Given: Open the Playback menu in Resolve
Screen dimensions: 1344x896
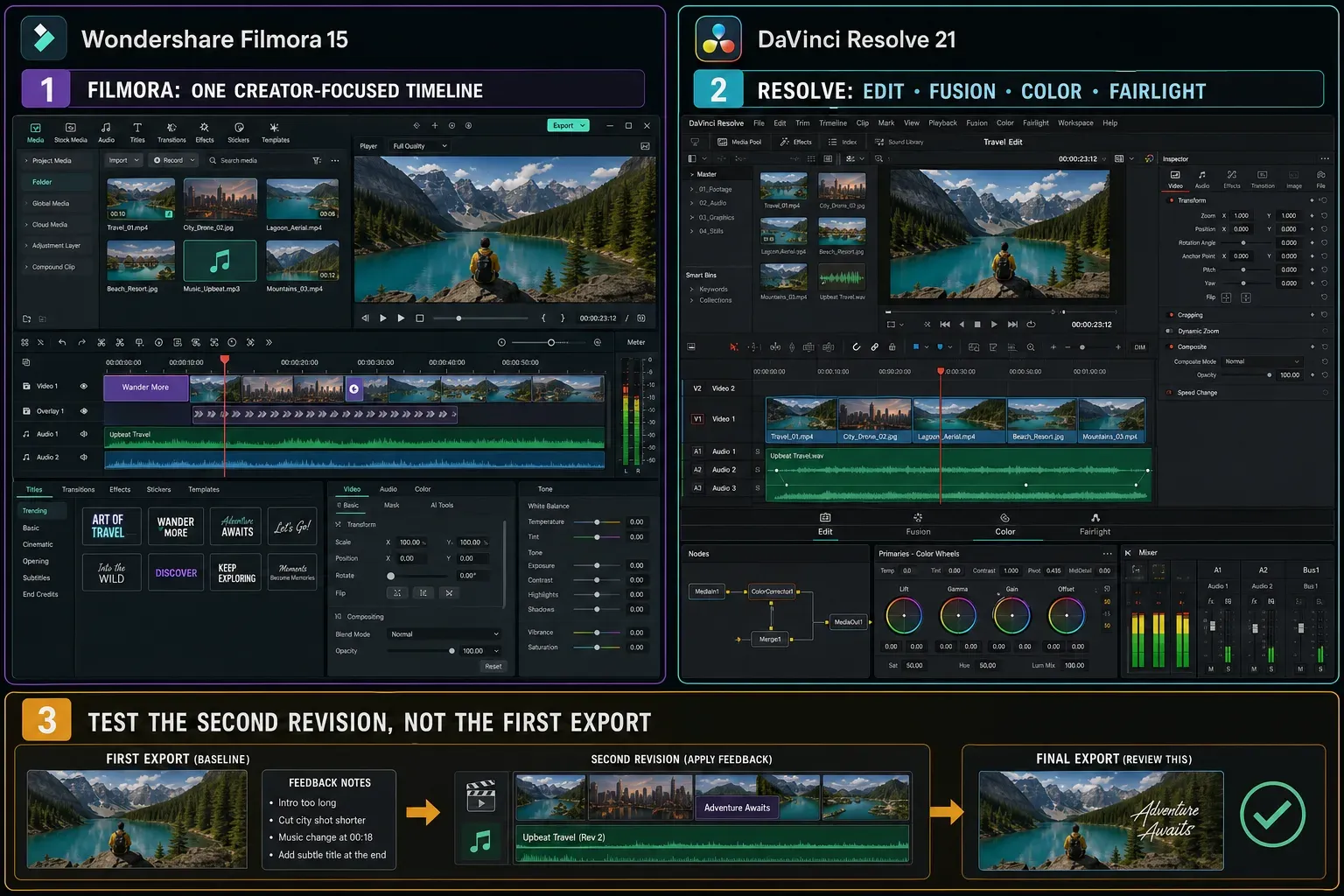Looking at the screenshot, I should pos(942,123).
